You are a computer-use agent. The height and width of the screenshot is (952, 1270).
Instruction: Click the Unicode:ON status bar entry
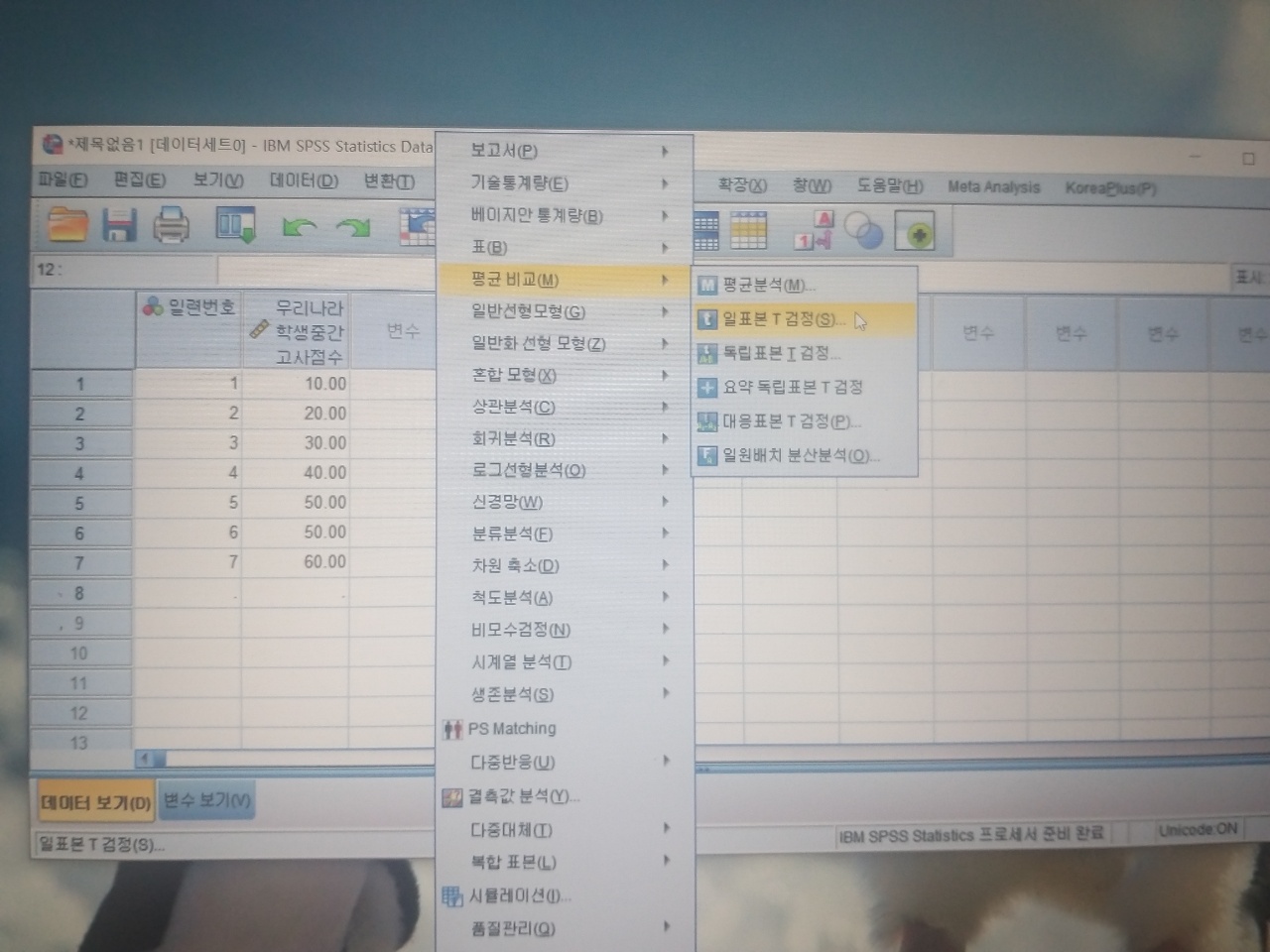tap(1198, 830)
